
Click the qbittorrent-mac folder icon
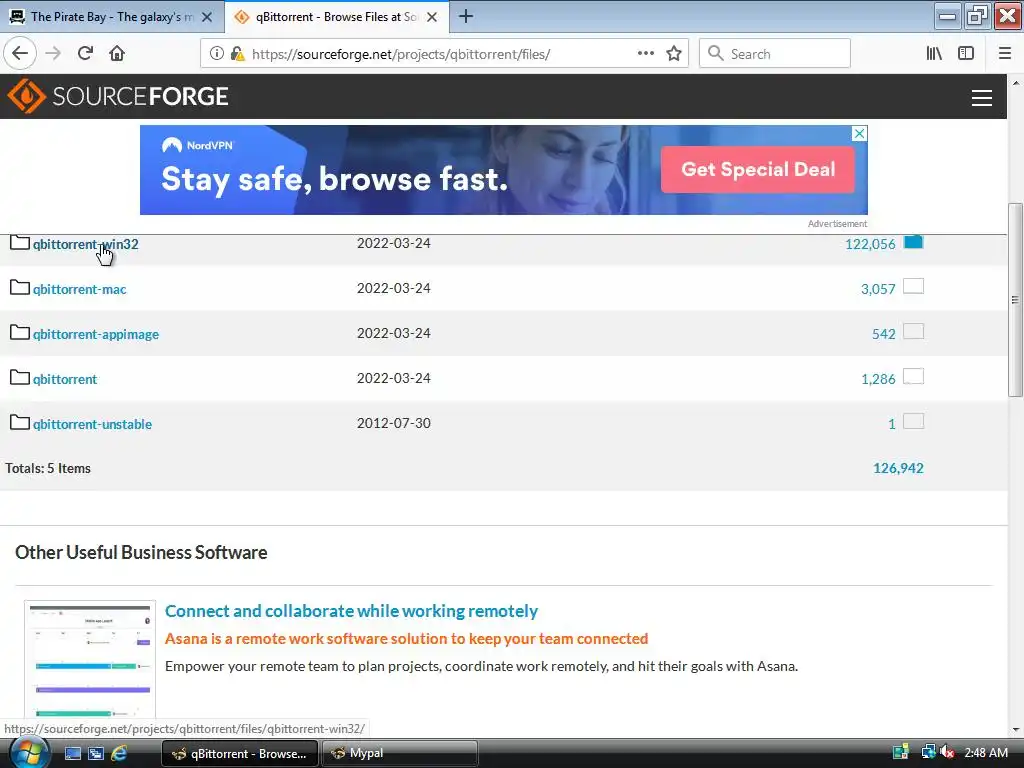pos(20,288)
